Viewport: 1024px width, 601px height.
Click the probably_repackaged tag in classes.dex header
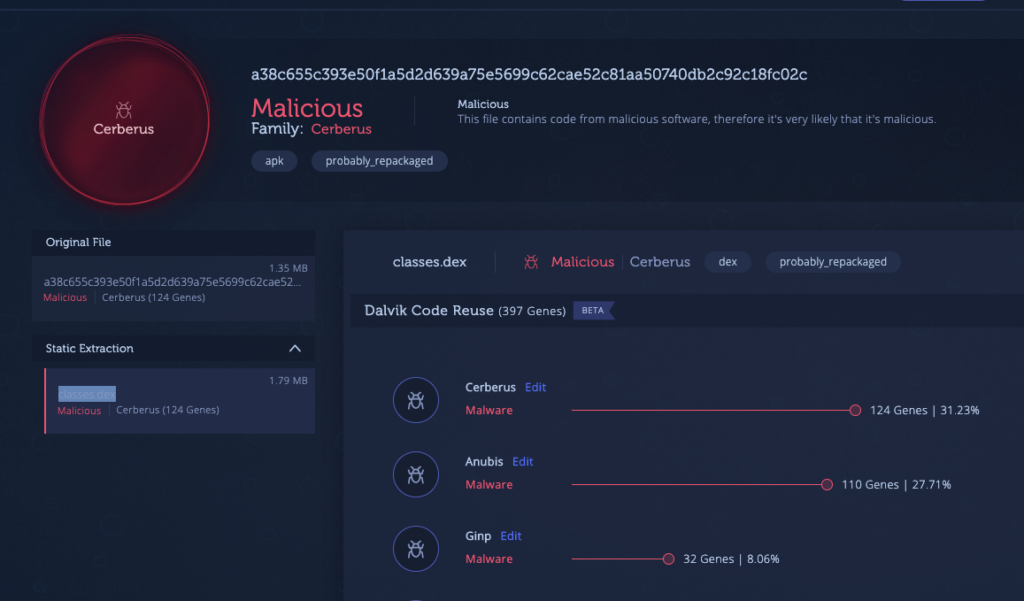pos(833,262)
